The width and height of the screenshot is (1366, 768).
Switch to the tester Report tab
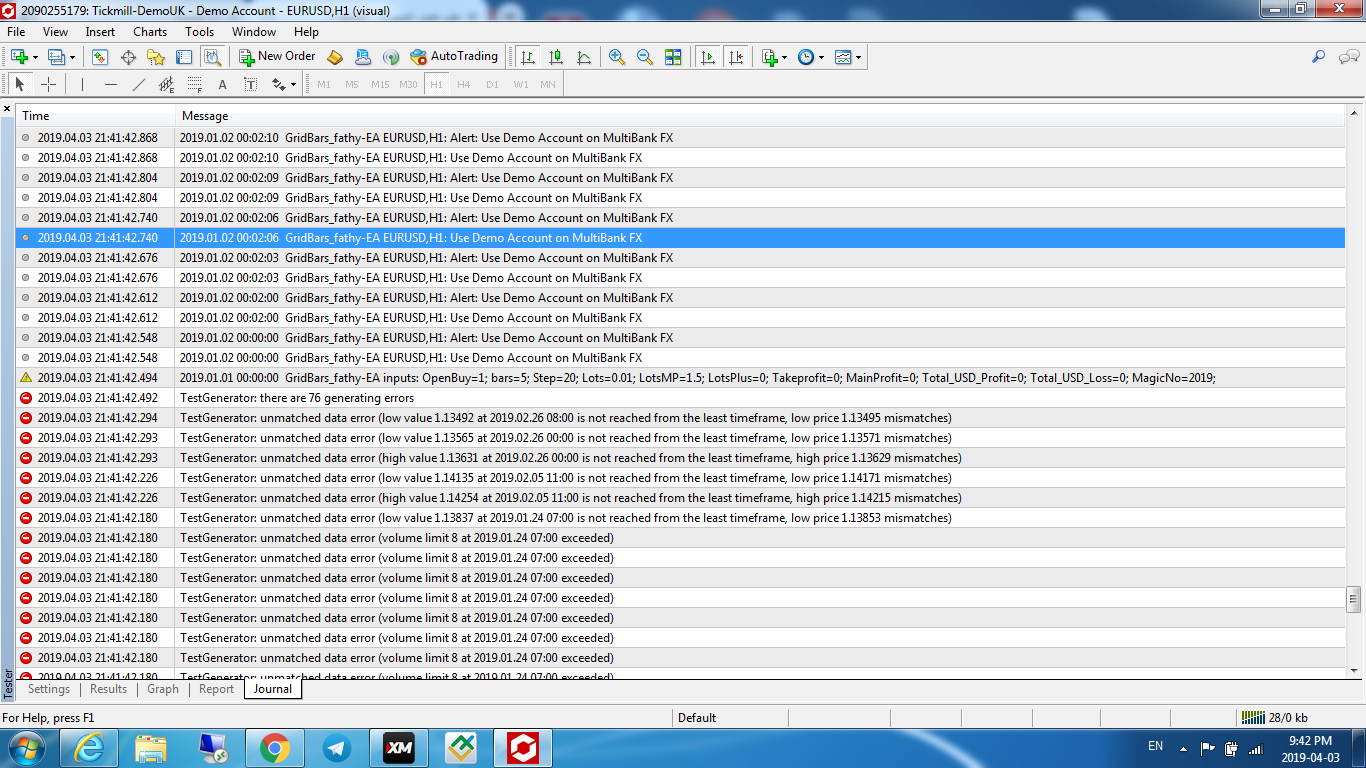tap(216, 689)
